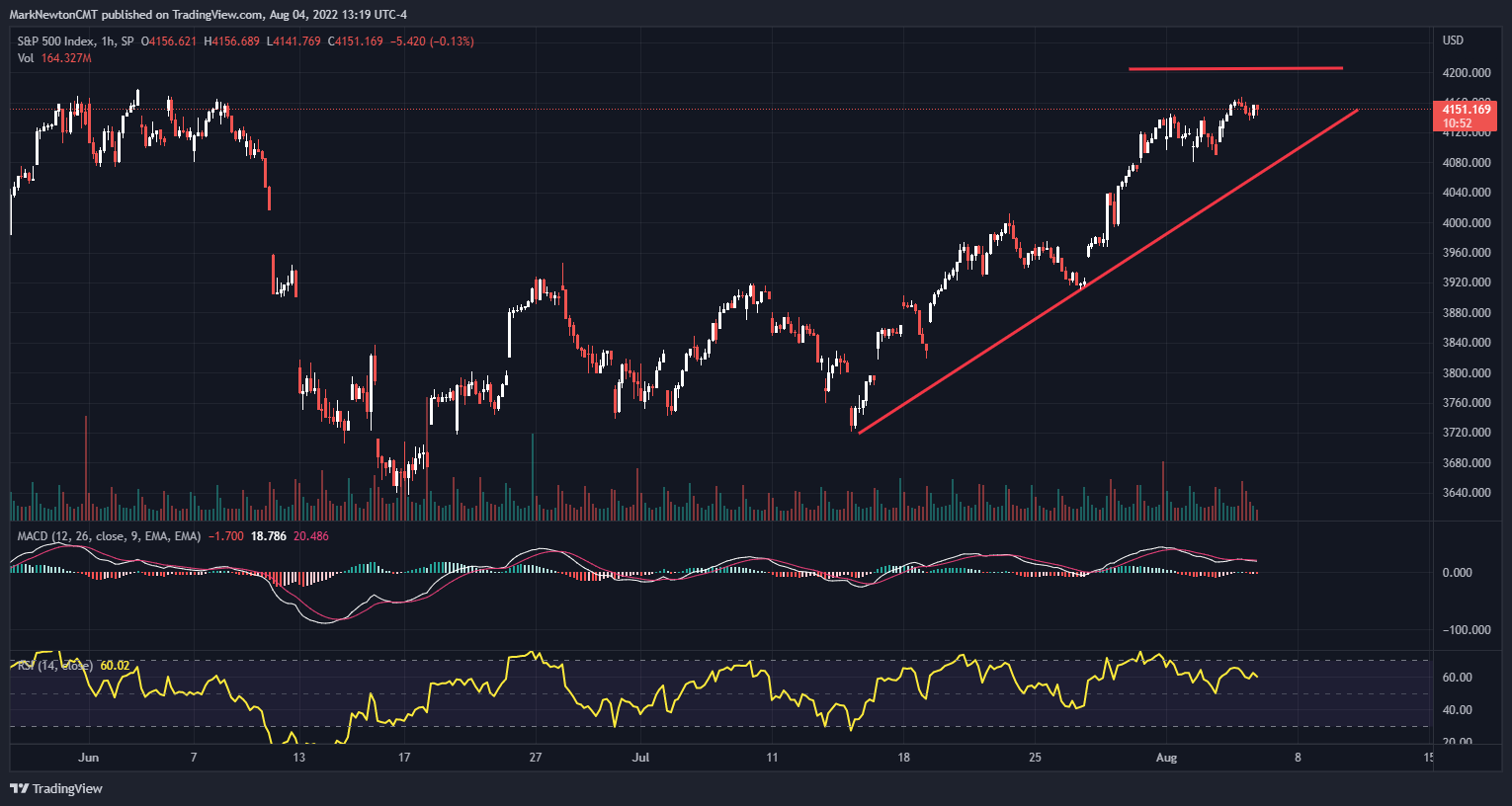Click the close value C4151.169
Viewport: 1512px width, 806px height.
(355, 41)
